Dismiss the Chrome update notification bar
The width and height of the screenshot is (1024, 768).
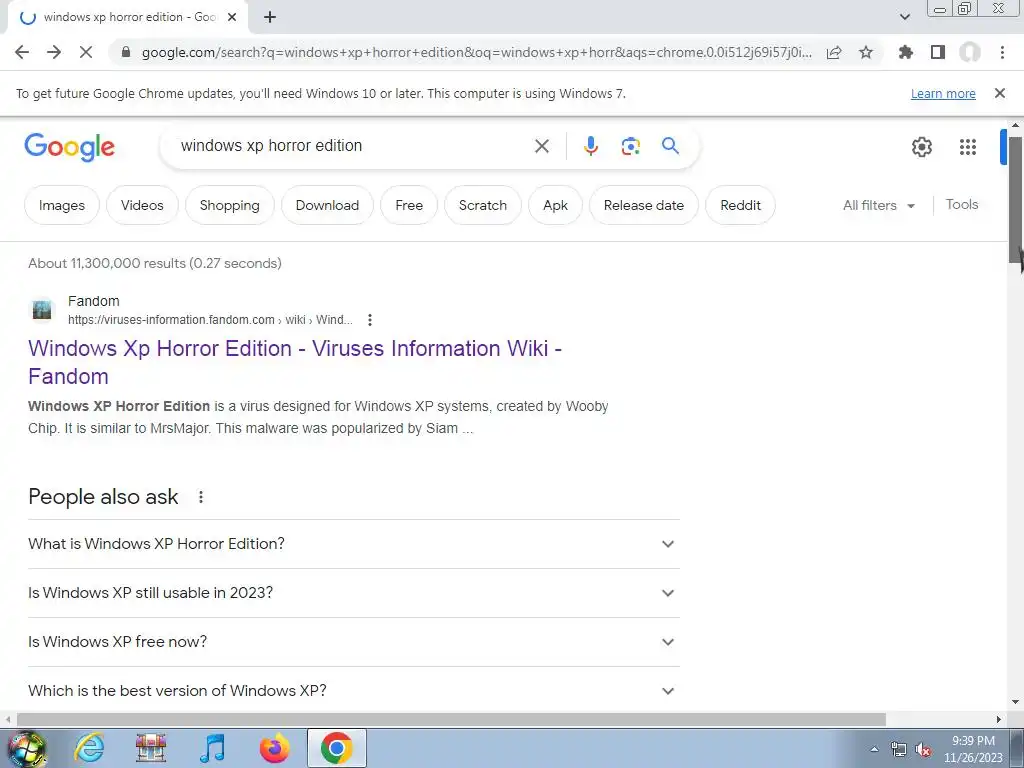[1000, 93]
